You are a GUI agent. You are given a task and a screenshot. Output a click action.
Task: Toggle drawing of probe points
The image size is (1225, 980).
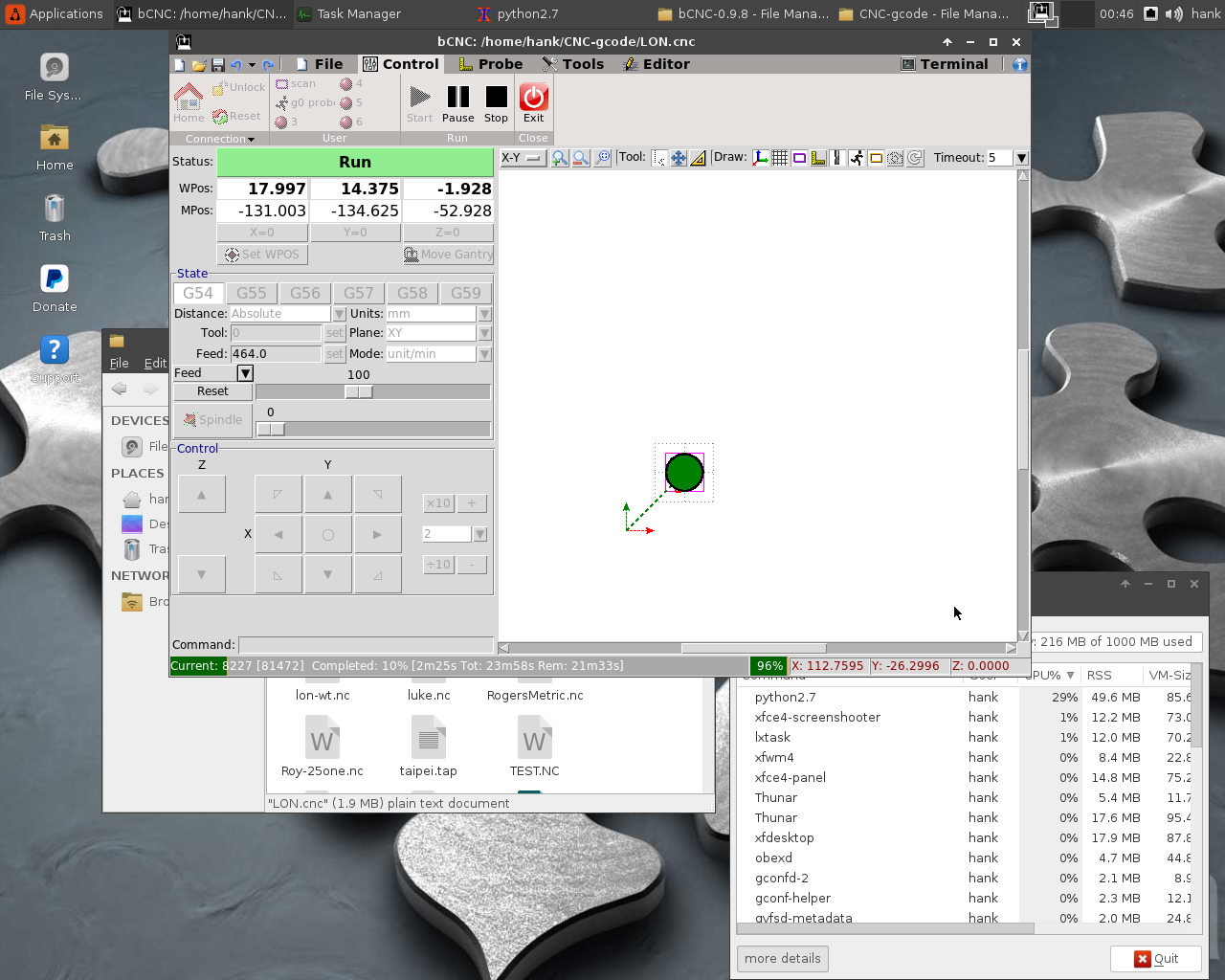click(818, 158)
